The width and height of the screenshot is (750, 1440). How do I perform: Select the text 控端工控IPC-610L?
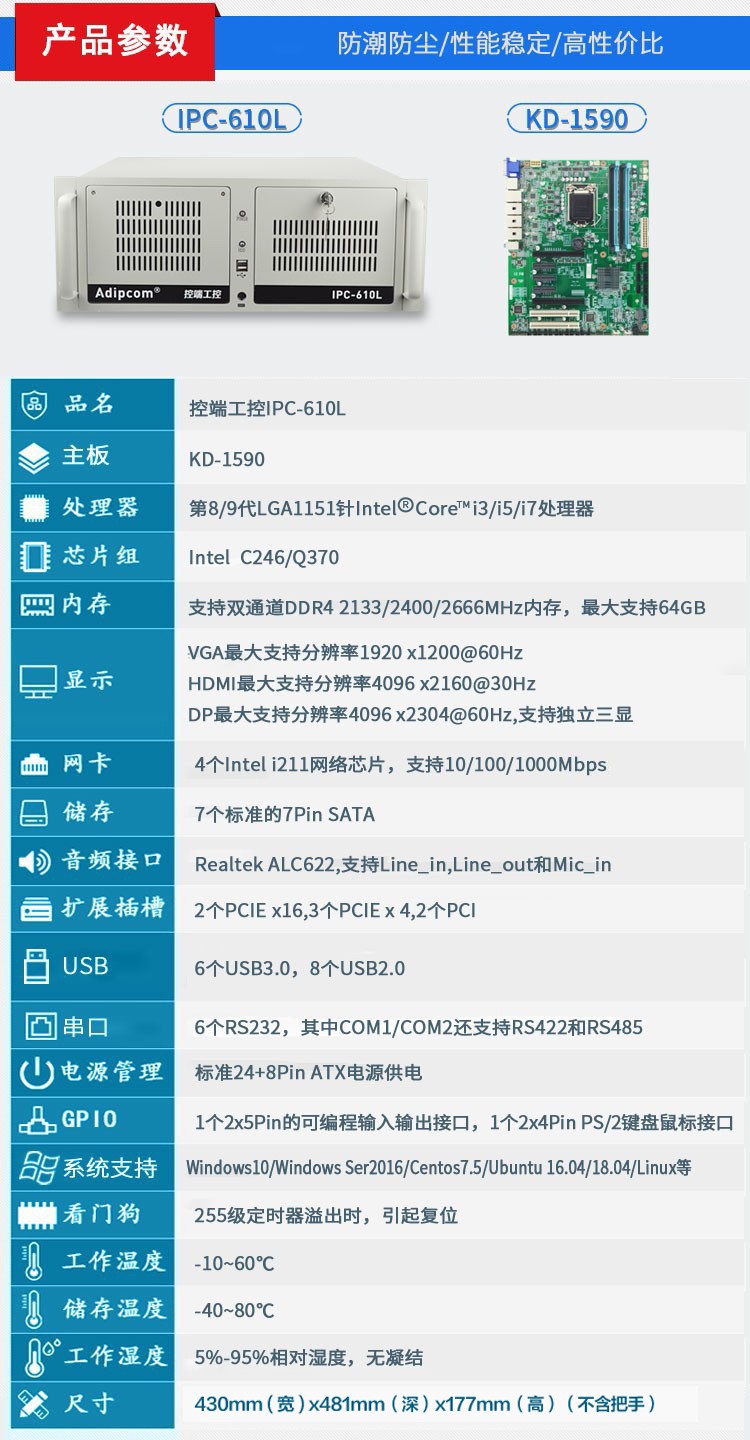[x=267, y=409]
